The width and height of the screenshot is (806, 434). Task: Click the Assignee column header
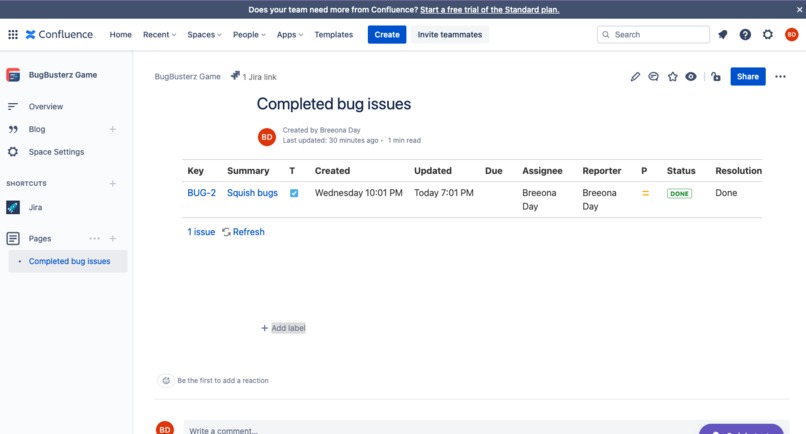542,171
